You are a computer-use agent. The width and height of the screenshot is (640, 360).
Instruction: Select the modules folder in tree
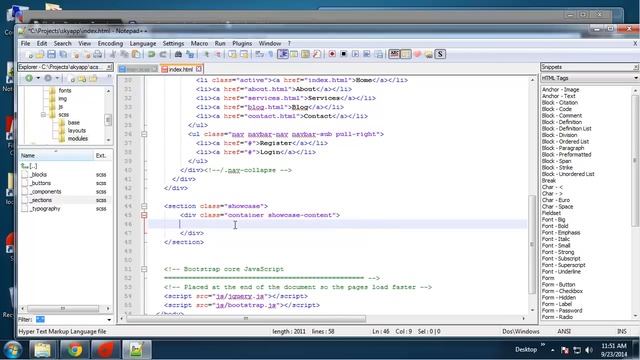[78, 139]
